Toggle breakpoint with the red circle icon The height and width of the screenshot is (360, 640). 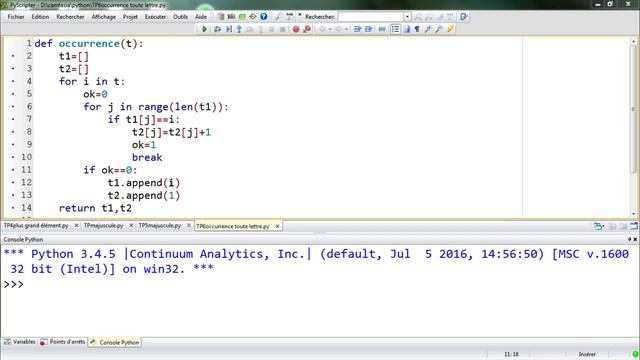296,29
